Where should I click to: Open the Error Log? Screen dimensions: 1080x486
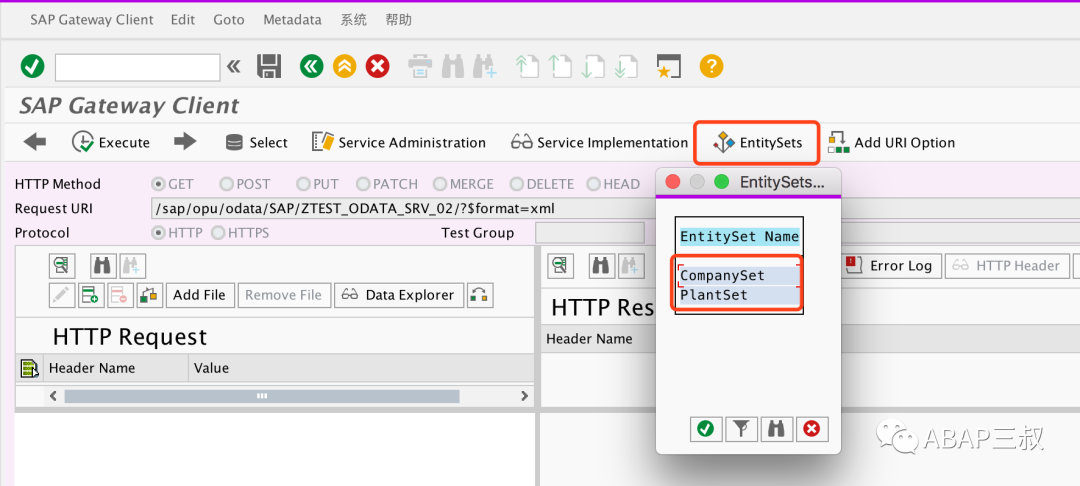tap(890, 266)
